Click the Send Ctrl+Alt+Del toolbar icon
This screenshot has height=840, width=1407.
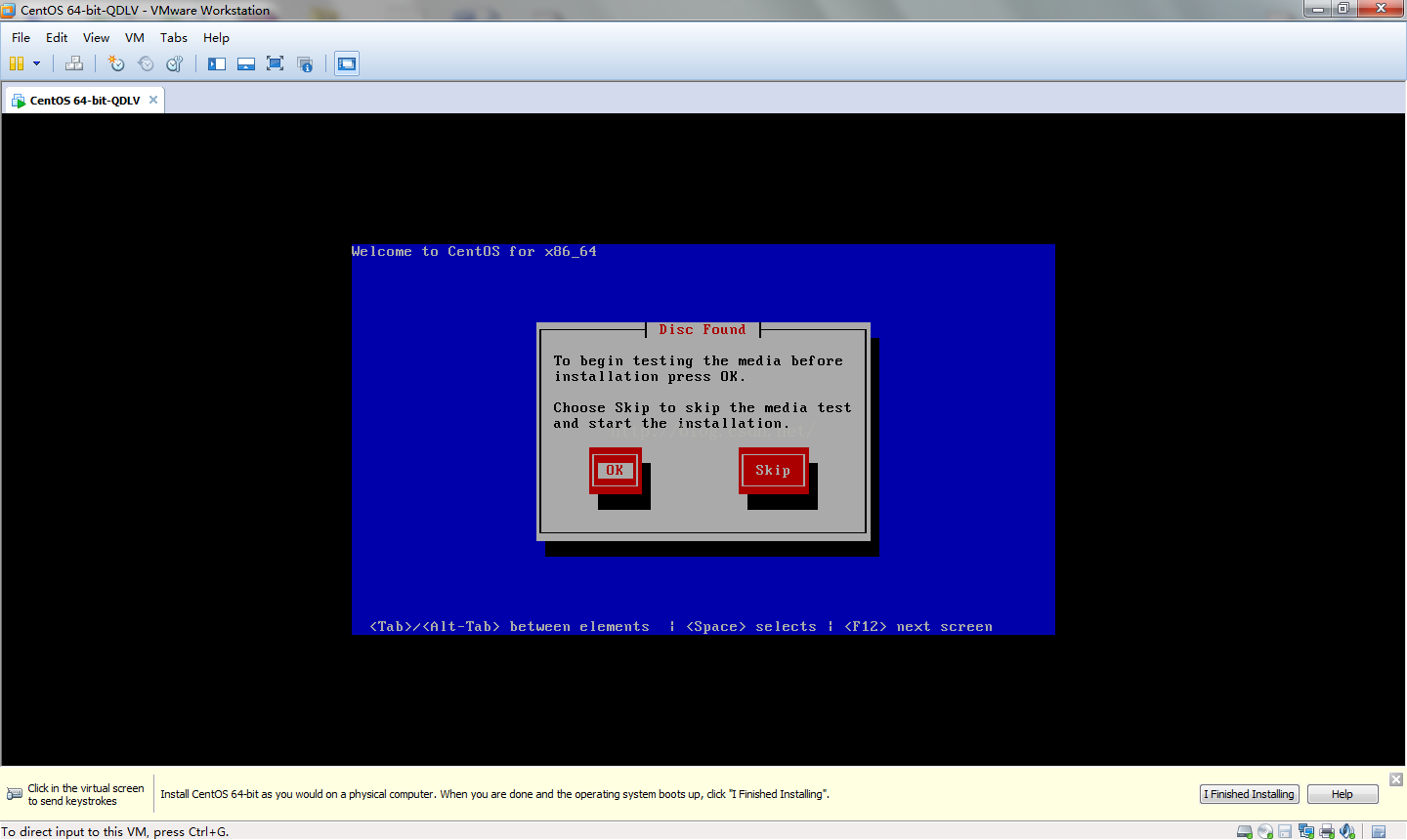pos(74,63)
